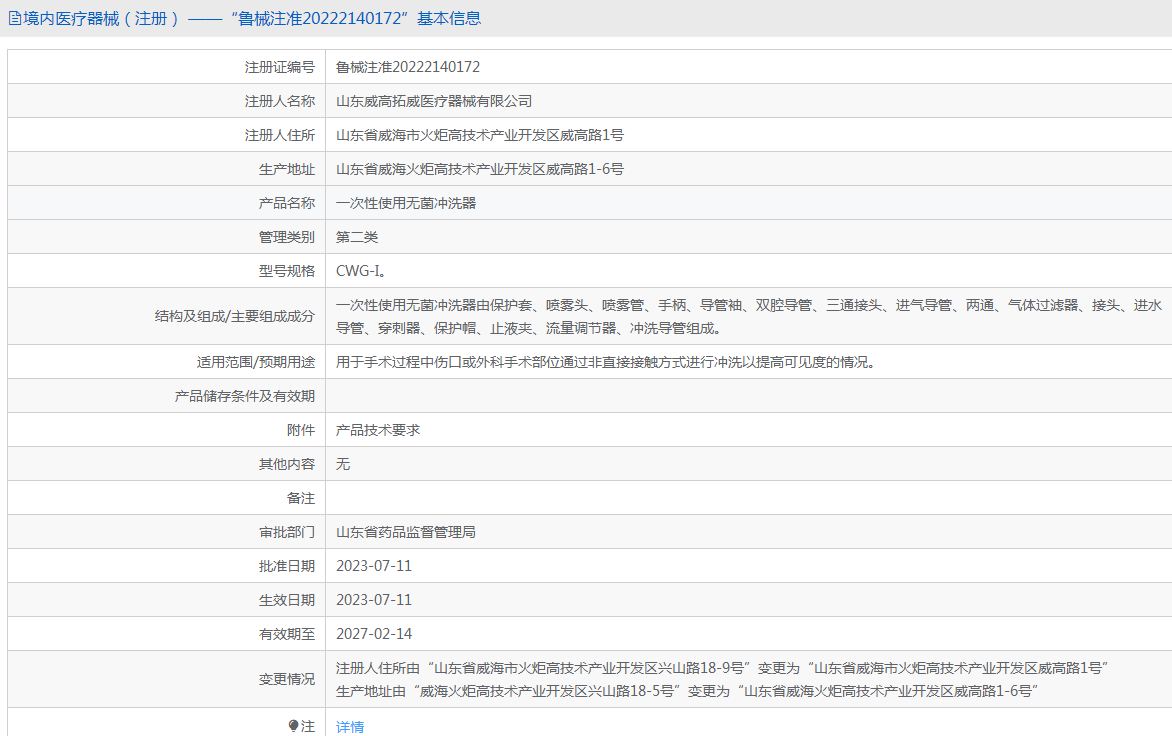This screenshot has height=736, width=1172.
Task: Click the 注册人住所 address value
Action: (480, 135)
